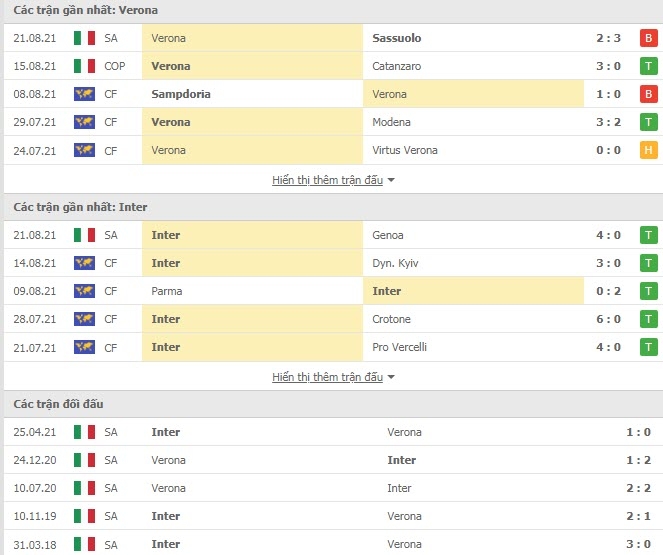
Task: Click the green T badge for Verona vs Catanzaro
Action: pos(648,66)
